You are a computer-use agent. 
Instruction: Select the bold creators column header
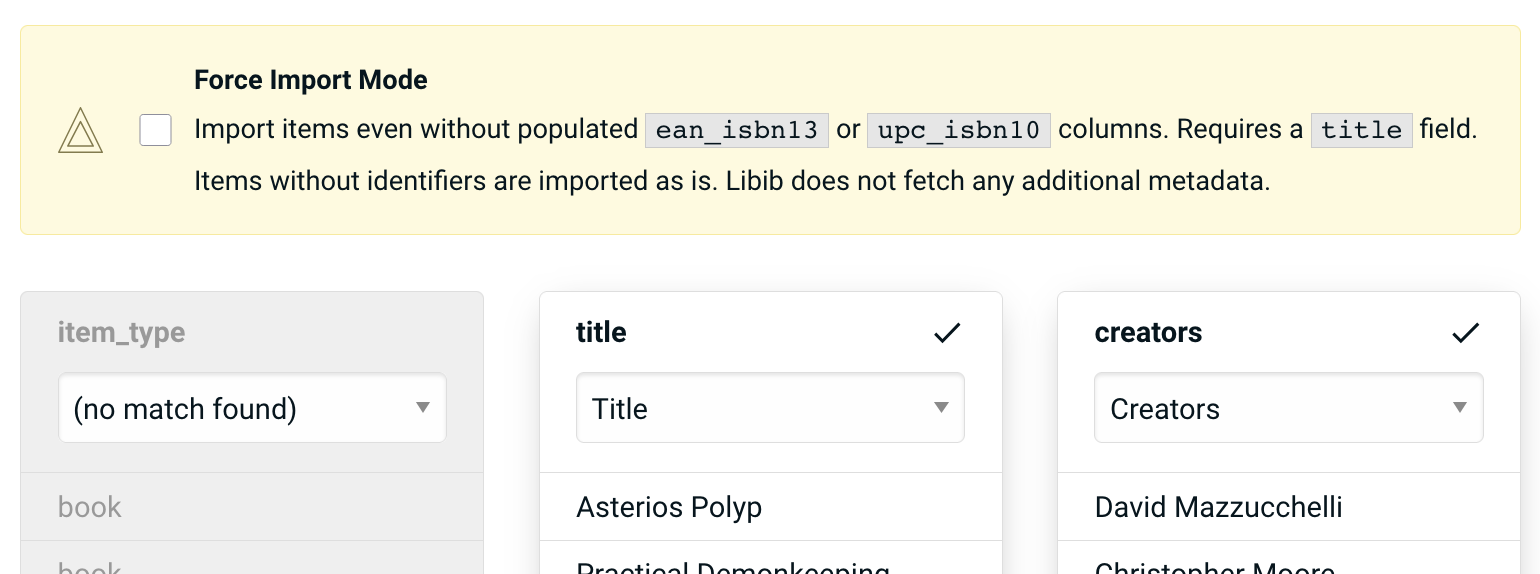coord(1148,333)
